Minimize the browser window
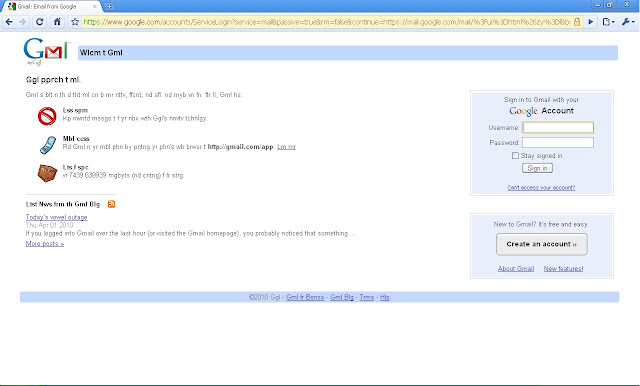This screenshot has height=386, width=640. [598, 5]
